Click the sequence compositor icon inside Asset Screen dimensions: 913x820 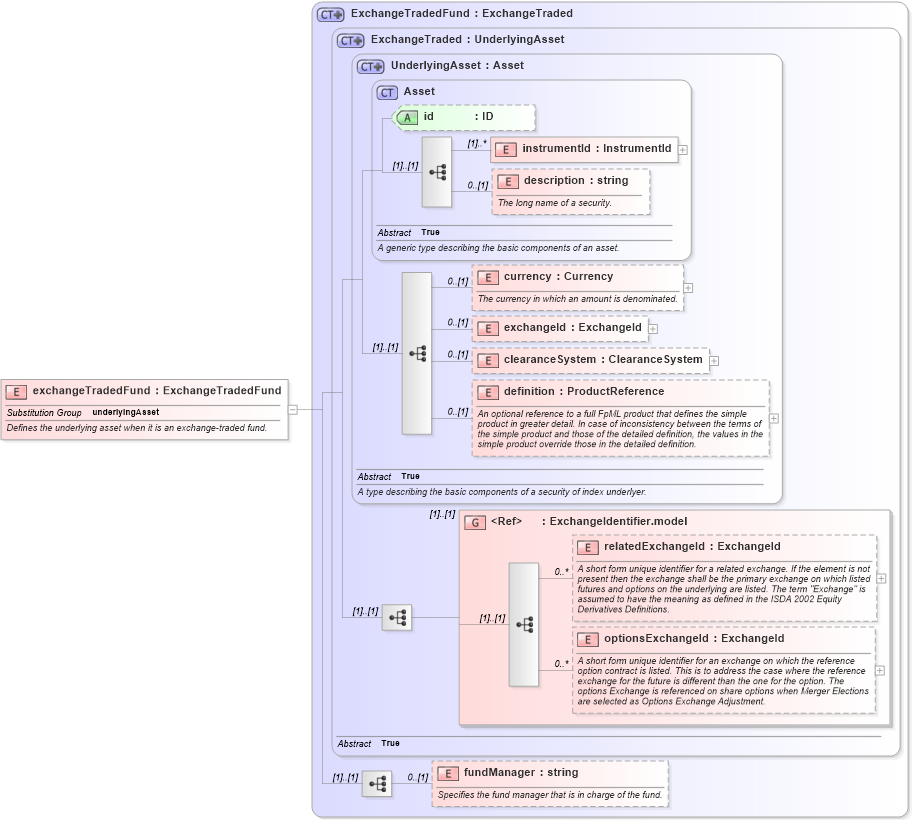click(437, 172)
